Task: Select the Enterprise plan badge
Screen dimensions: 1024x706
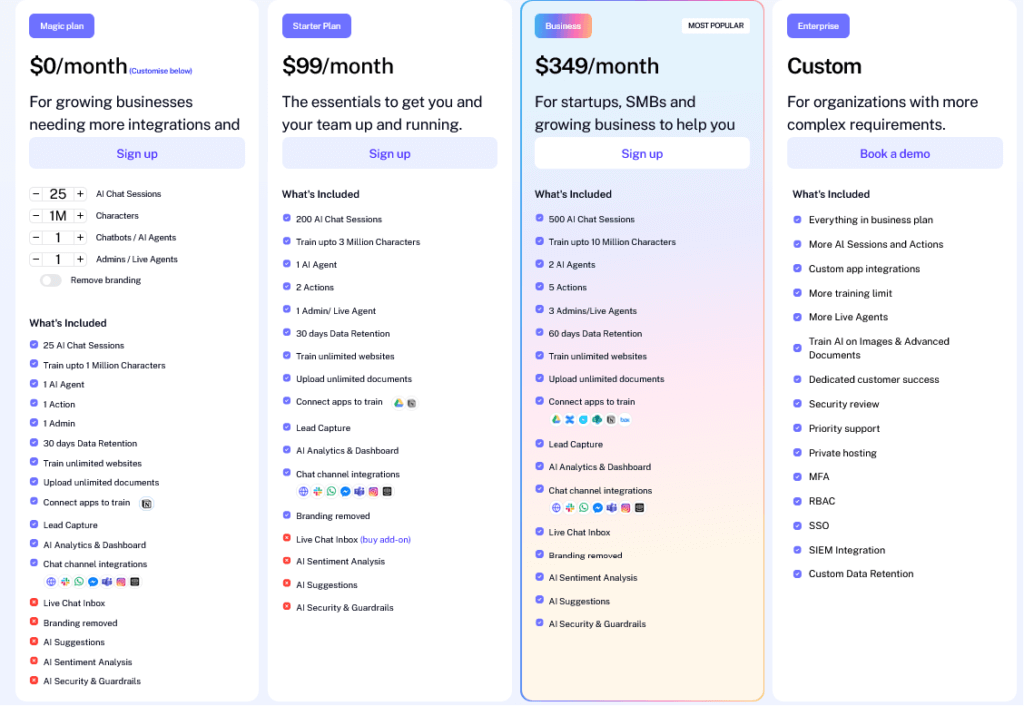Action: click(817, 25)
